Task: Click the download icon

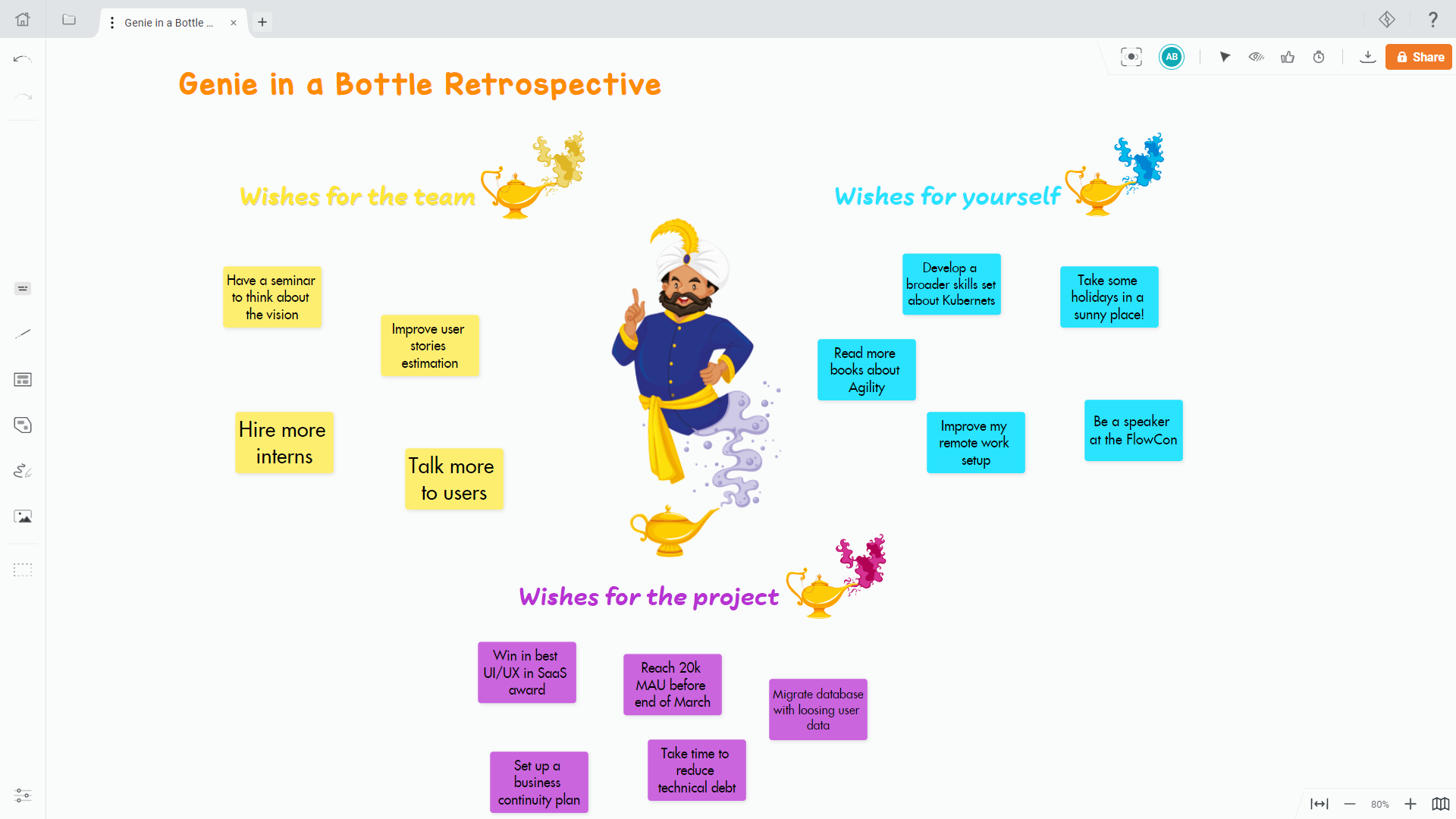Action: click(x=1366, y=57)
